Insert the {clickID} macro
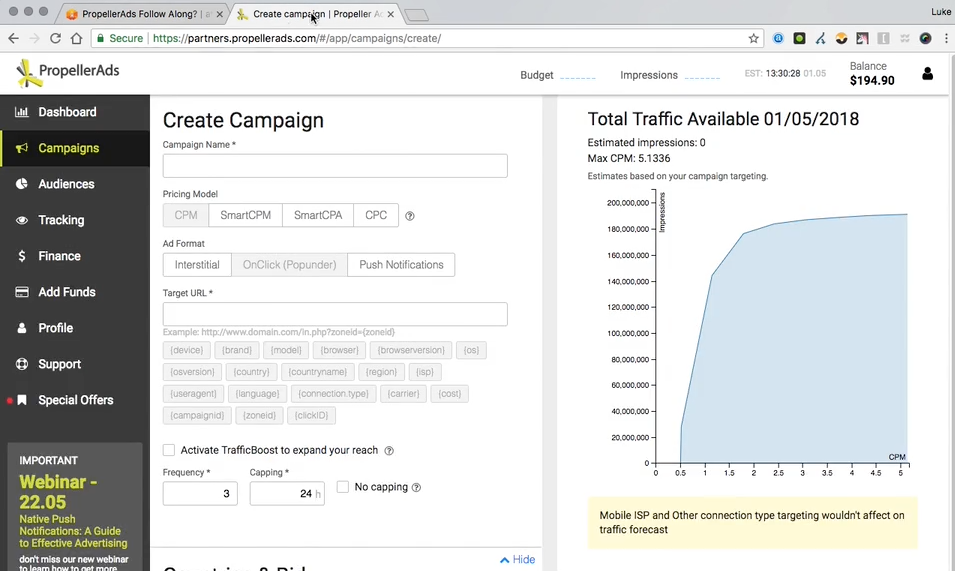955x571 pixels. coord(311,416)
